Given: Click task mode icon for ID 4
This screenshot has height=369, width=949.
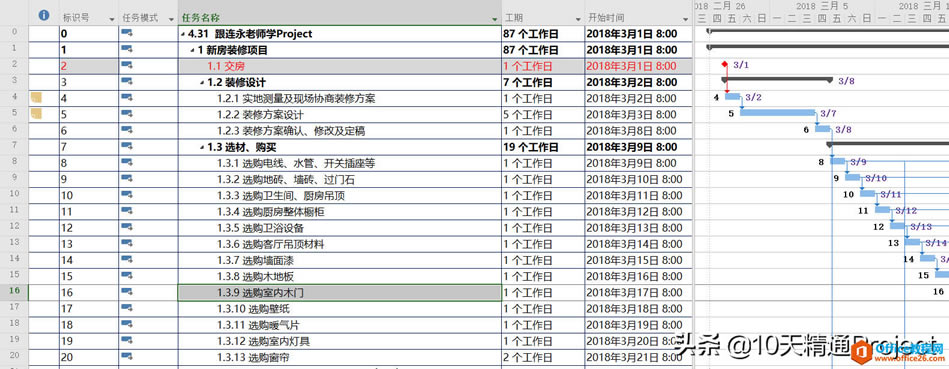Looking at the screenshot, I should [128, 98].
